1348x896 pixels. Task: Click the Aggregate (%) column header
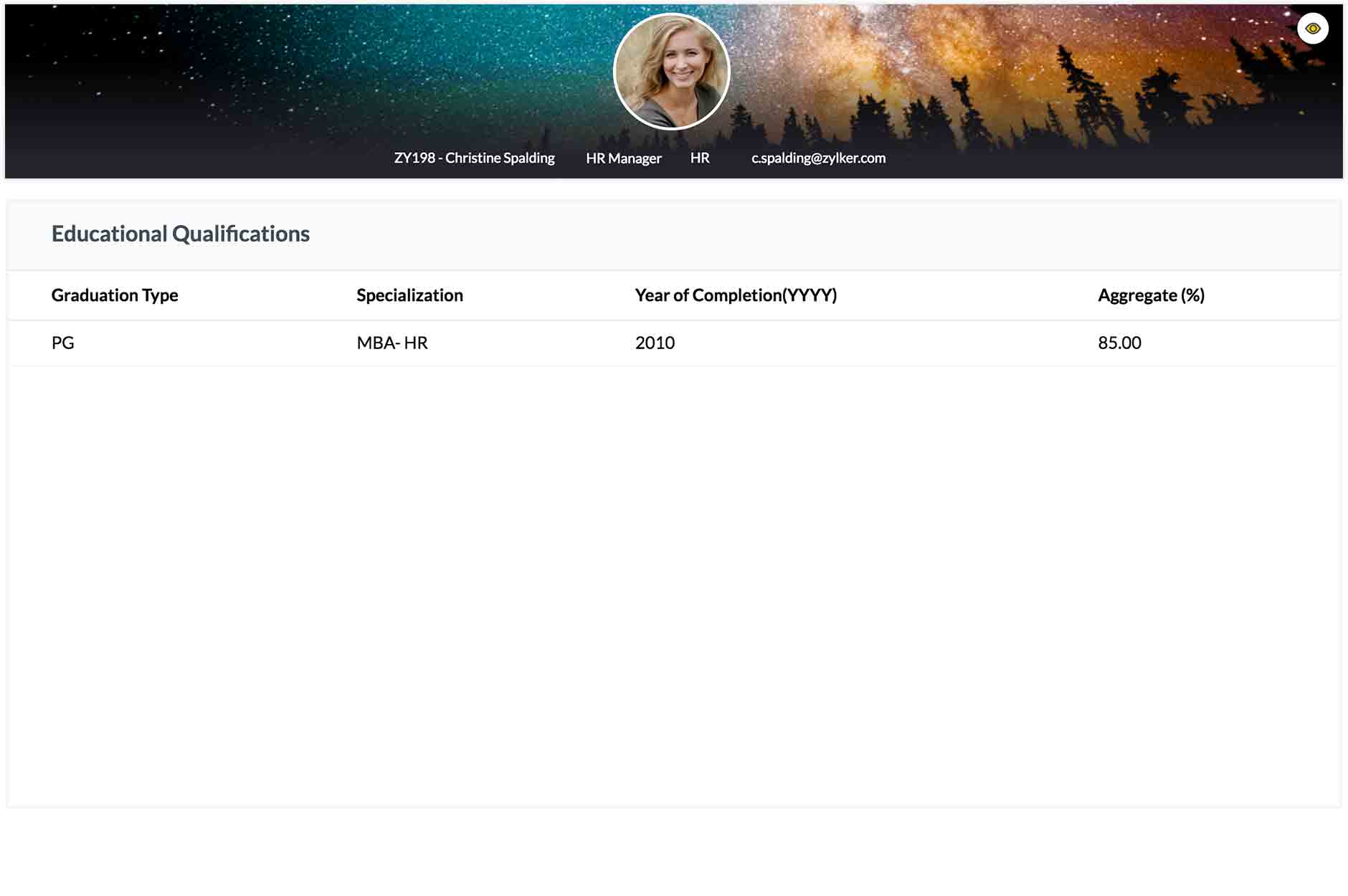click(1151, 295)
